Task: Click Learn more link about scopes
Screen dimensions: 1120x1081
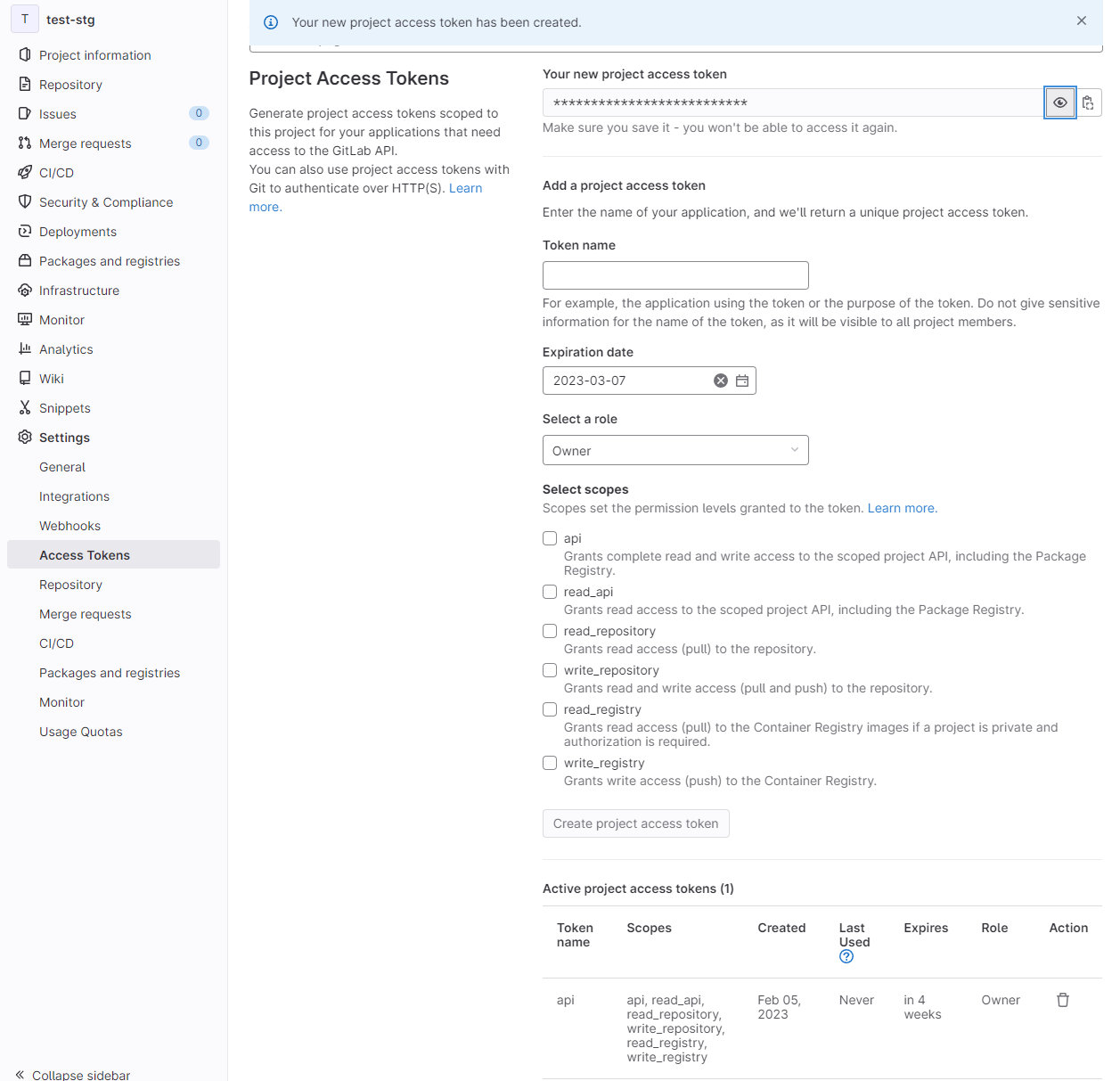Action: pyautogui.click(x=902, y=508)
